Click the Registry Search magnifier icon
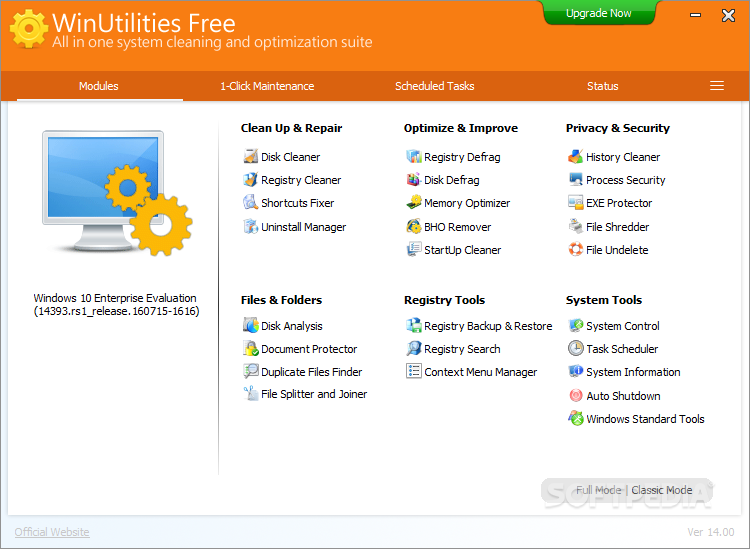 414,349
